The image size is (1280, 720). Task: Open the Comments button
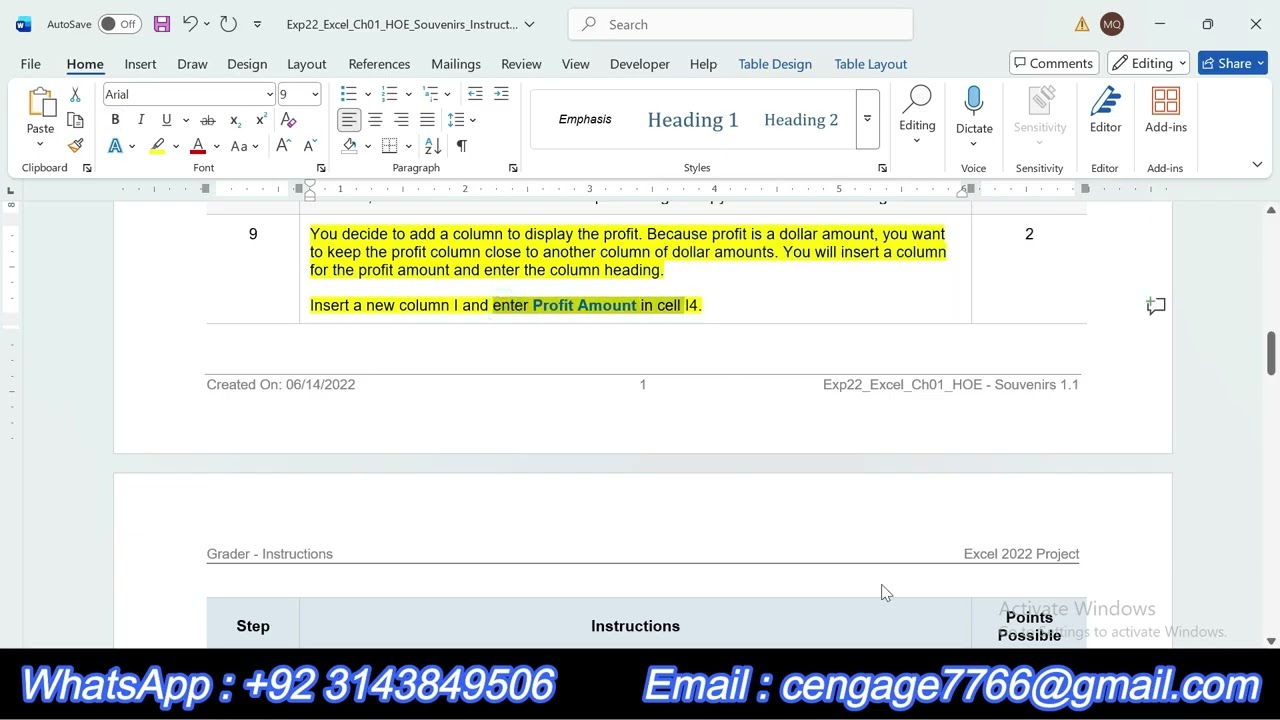tap(1054, 64)
